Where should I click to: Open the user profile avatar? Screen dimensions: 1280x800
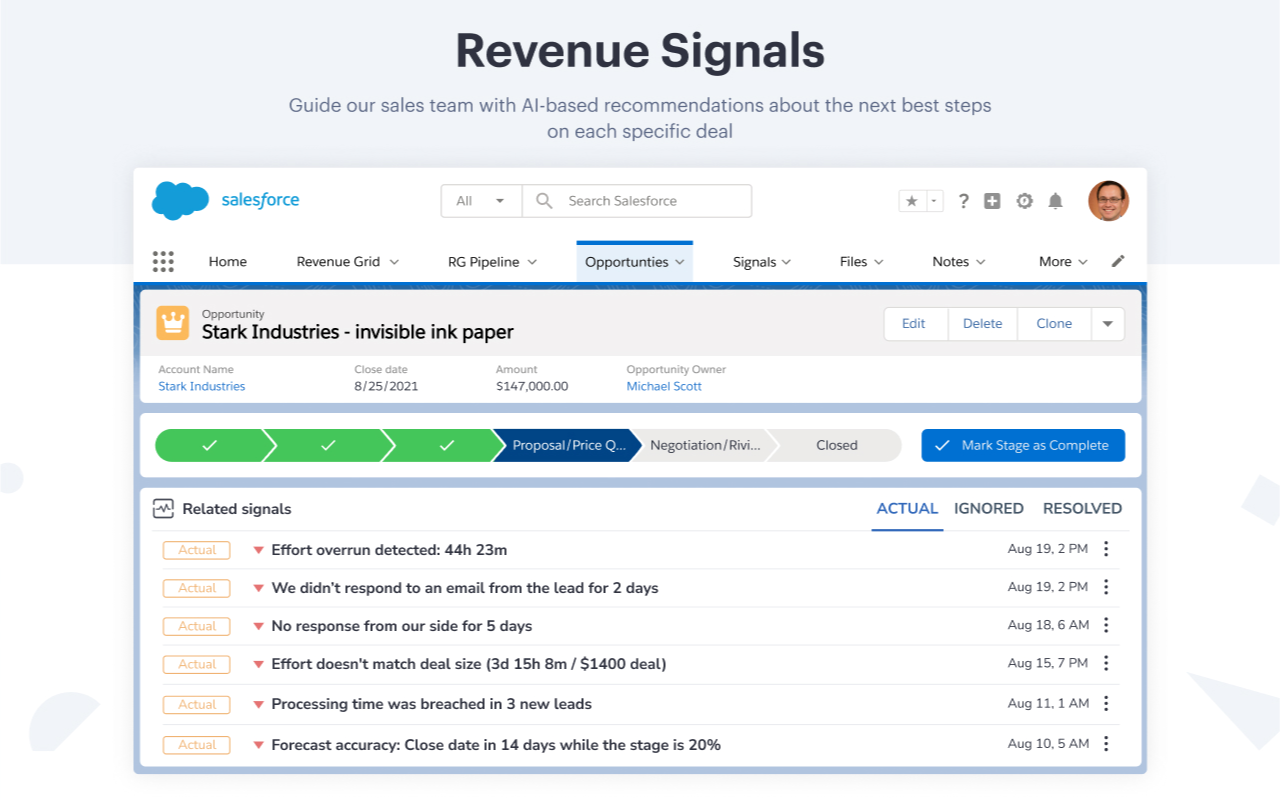1108,201
